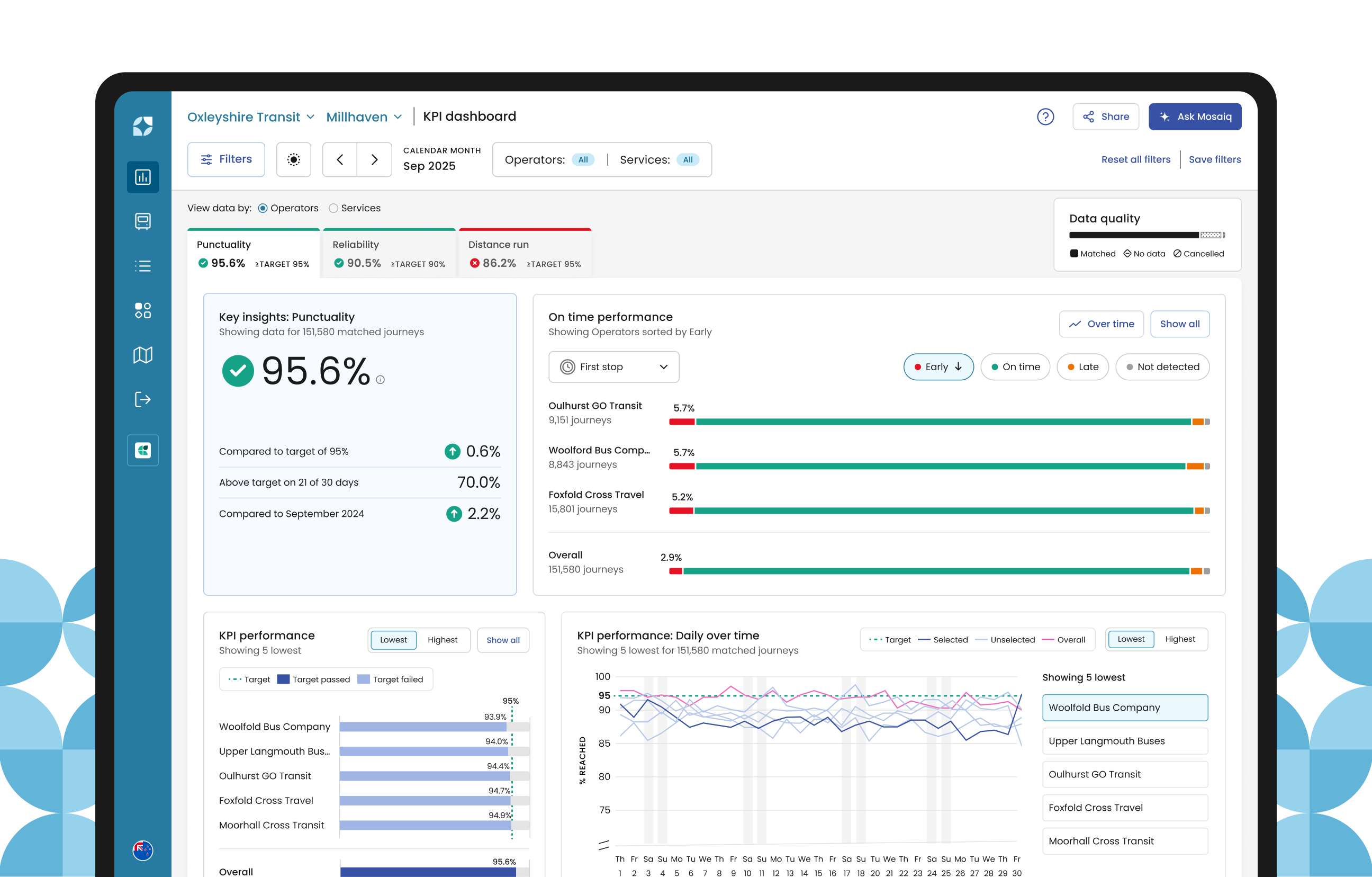1372x877 pixels.
Task: Click the Cancelled legend icon in Data quality
Action: coord(1177,254)
